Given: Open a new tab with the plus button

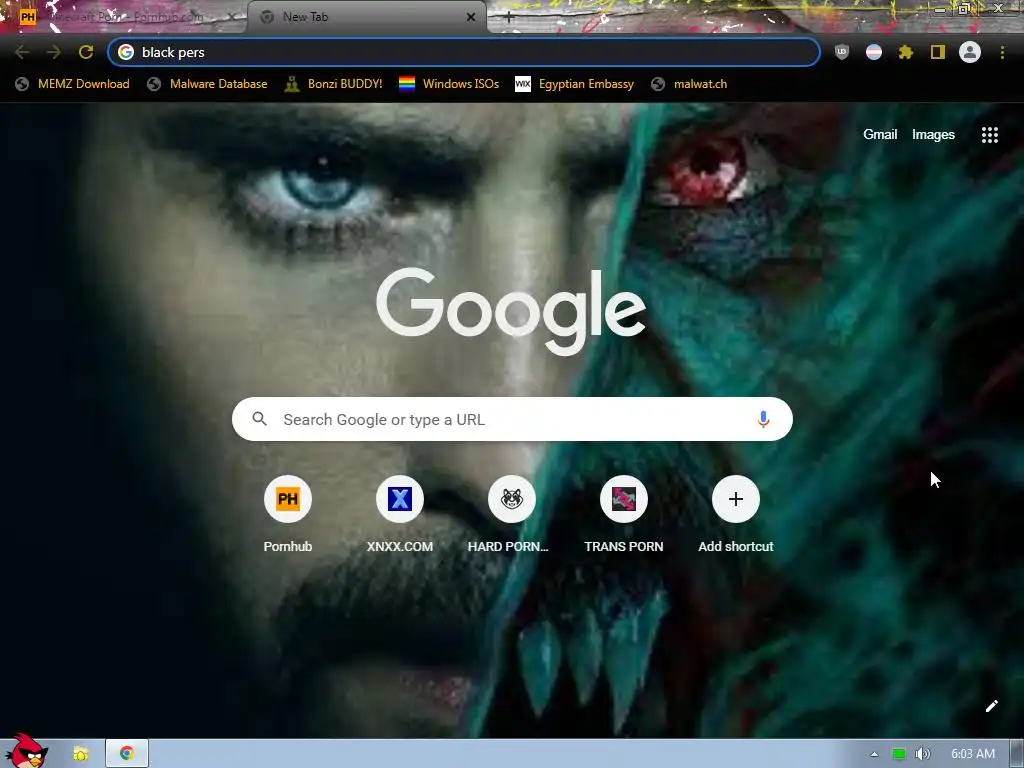Looking at the screenshot, I should [509, 18].
